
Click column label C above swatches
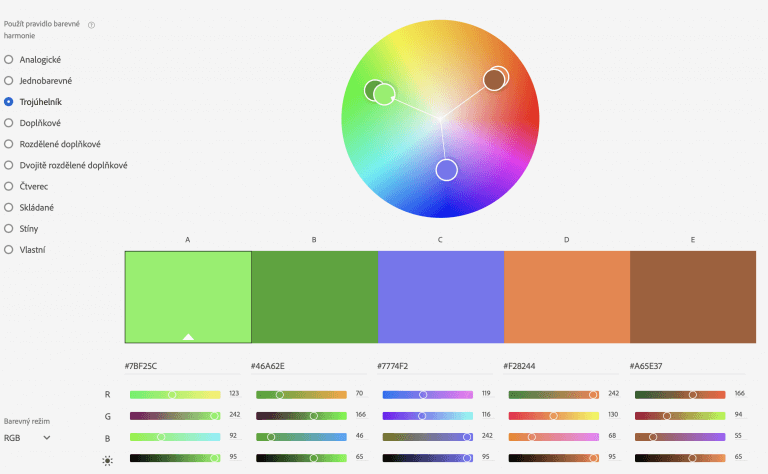pos(440,240)
